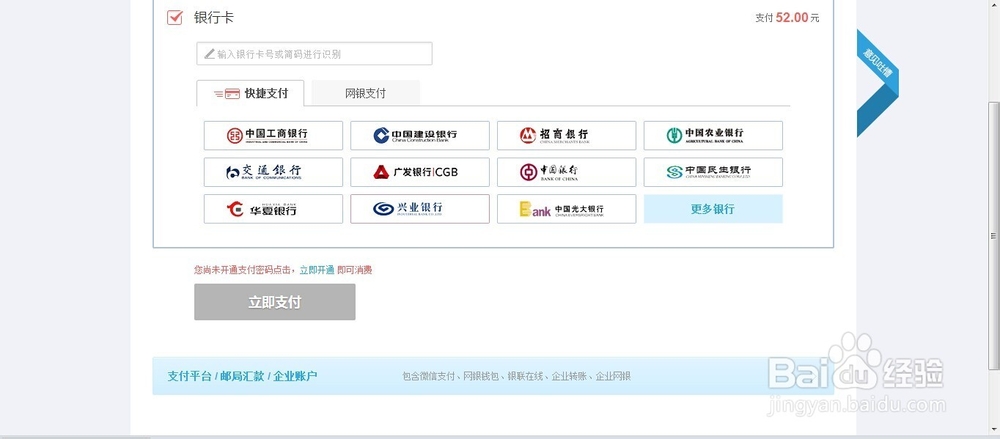Click the 立即支付 pay button
Viewport: 1000px width, 439px height.
click(275, 302)
